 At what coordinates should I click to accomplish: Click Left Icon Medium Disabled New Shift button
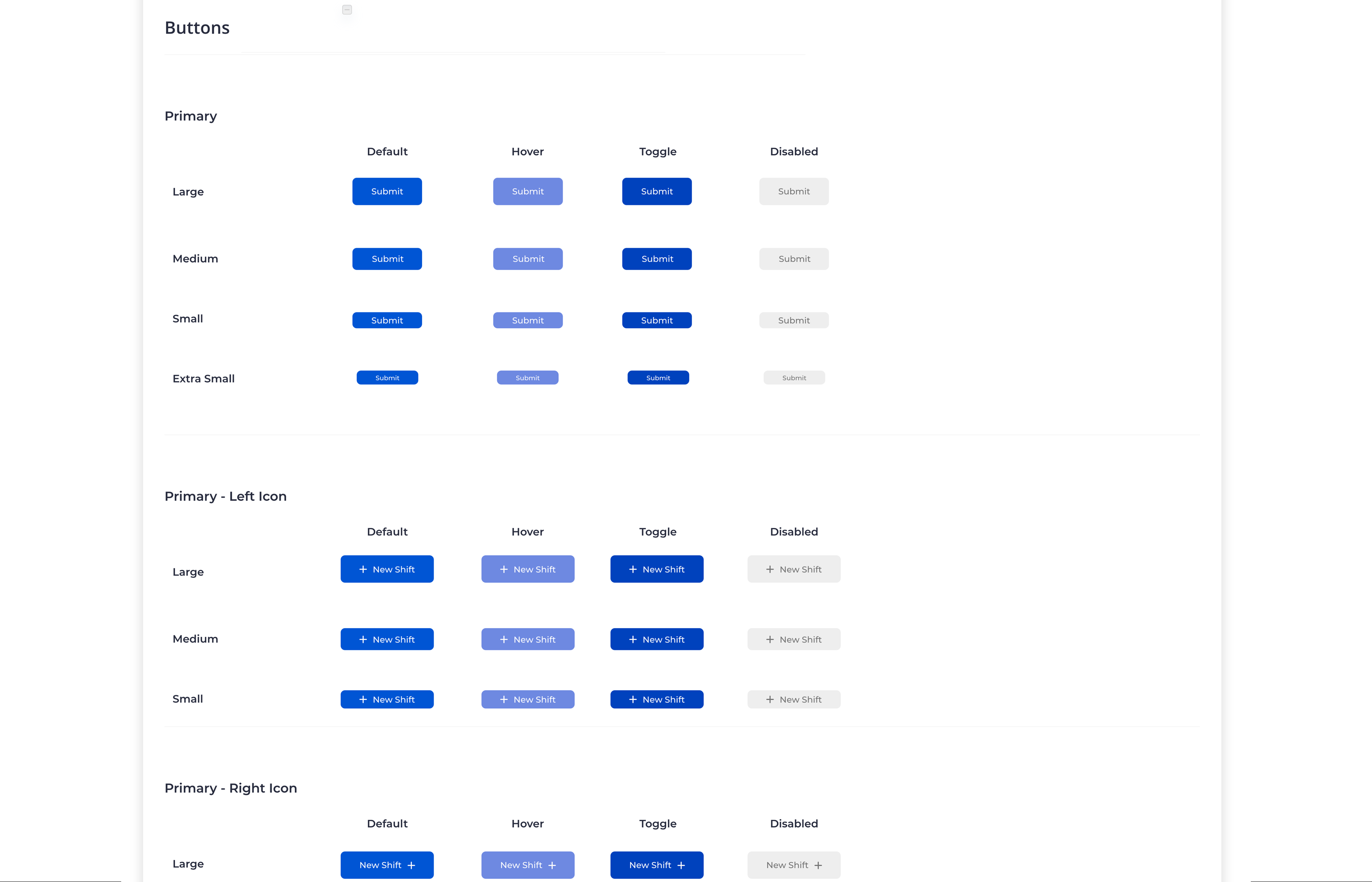tap(794, 639)
